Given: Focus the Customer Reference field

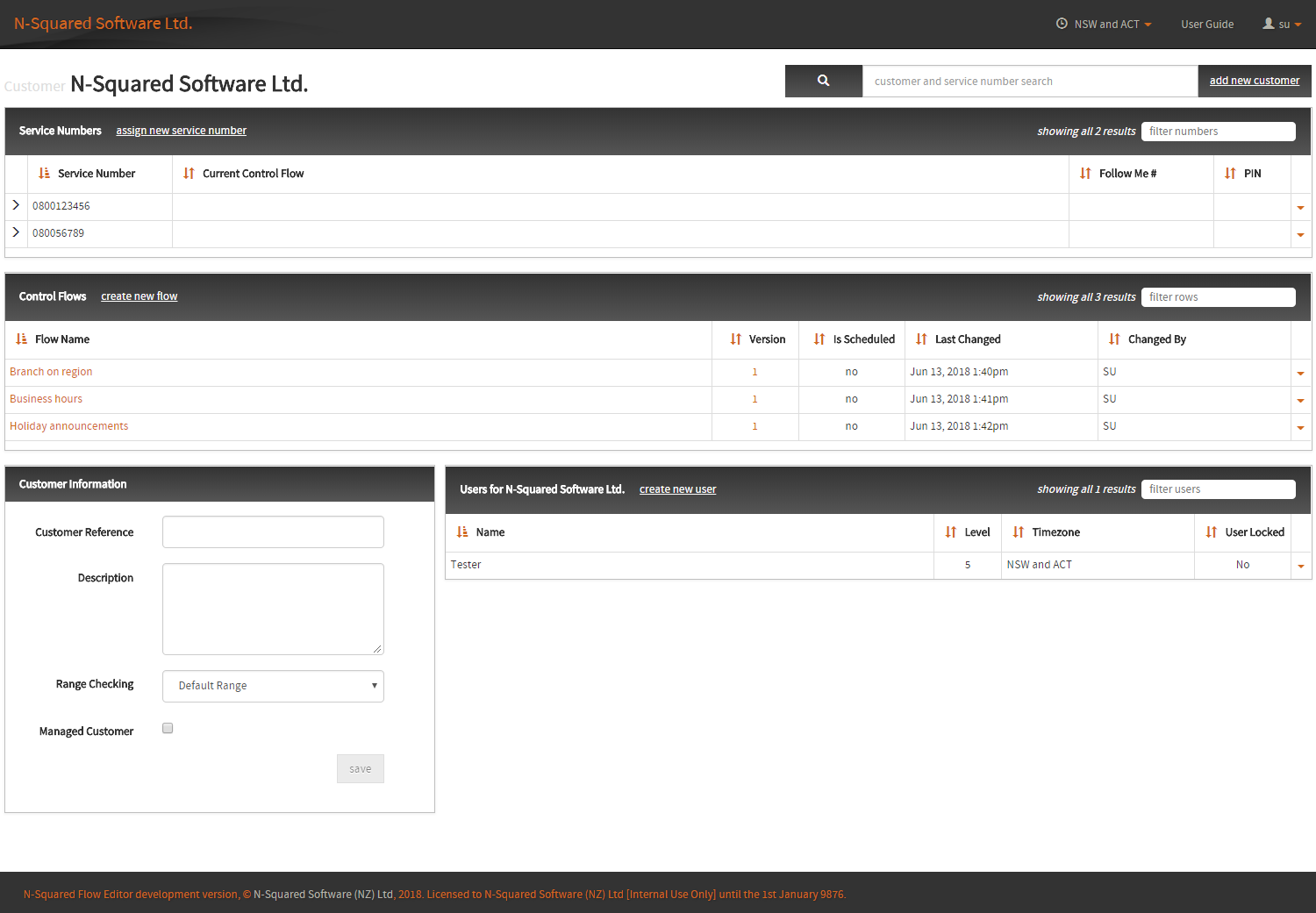Looking at the screenshot, I should point(273,532).
